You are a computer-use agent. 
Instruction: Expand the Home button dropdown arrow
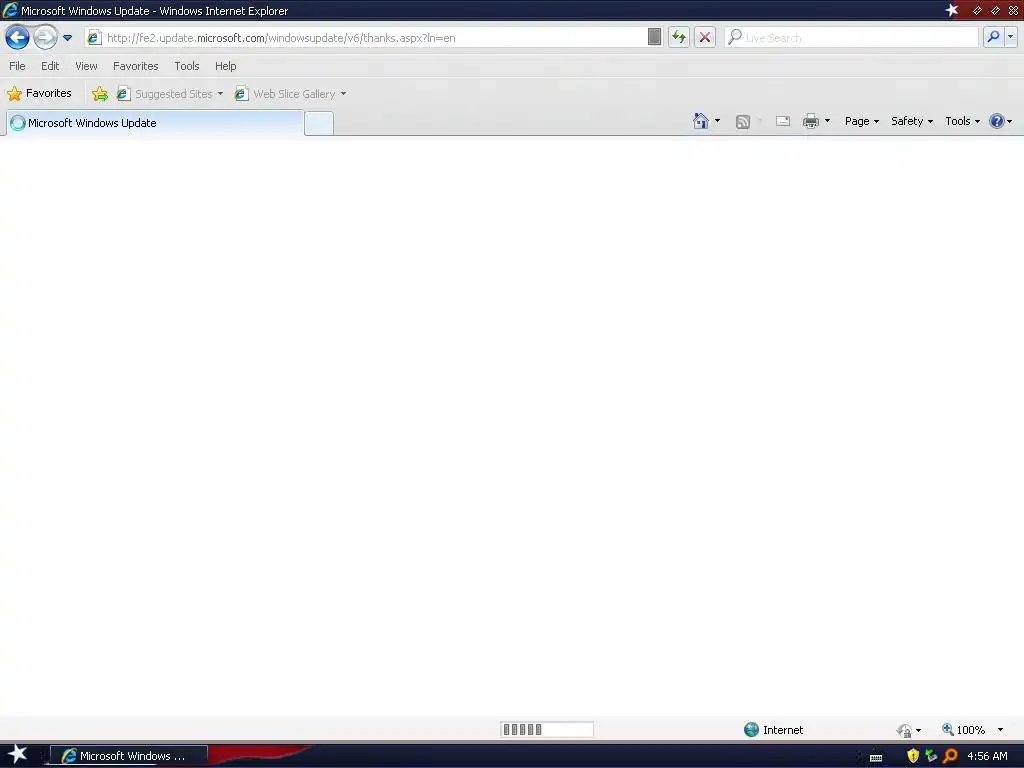717,121
